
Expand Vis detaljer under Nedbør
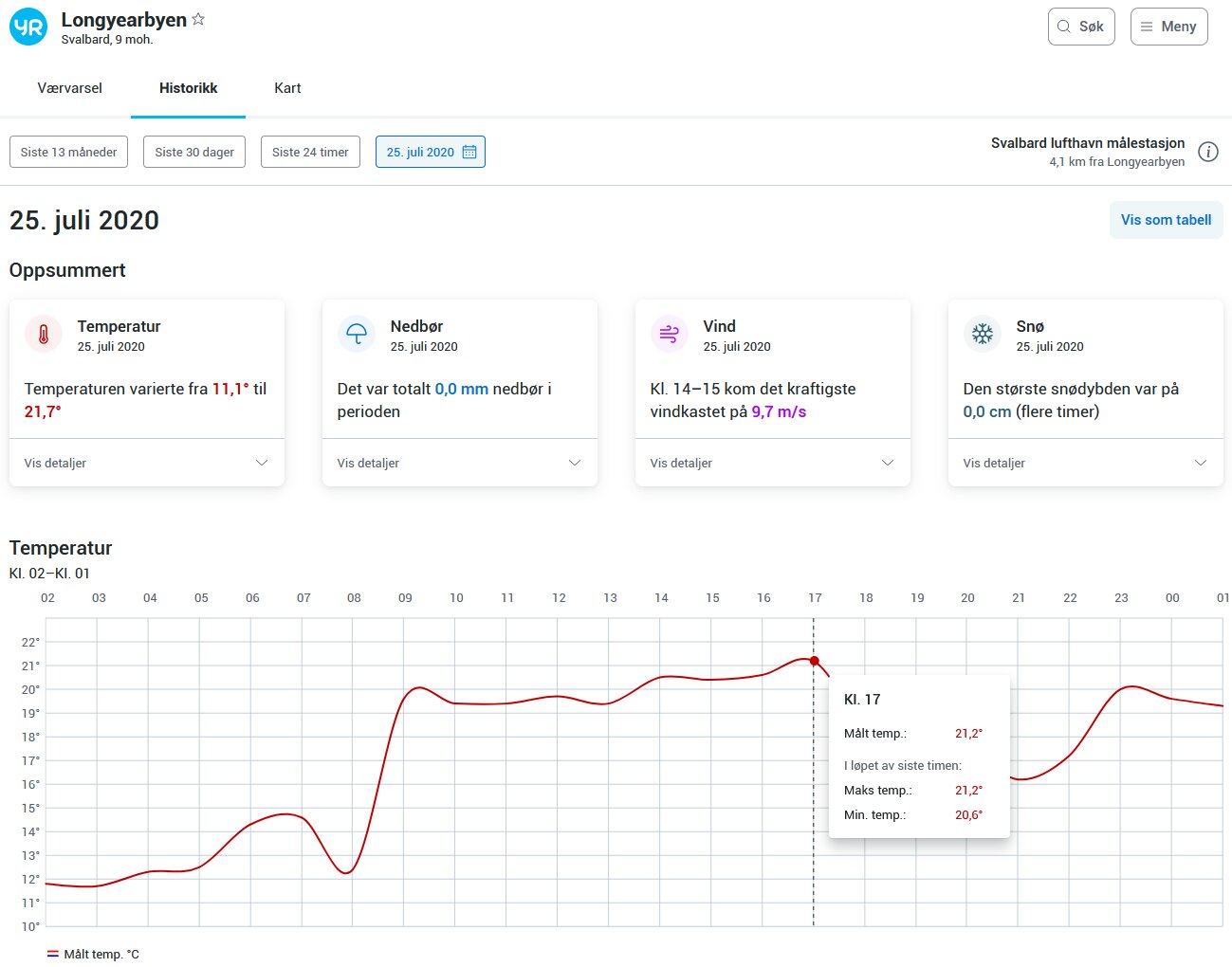pyautogui.click(x=459, y=463)
